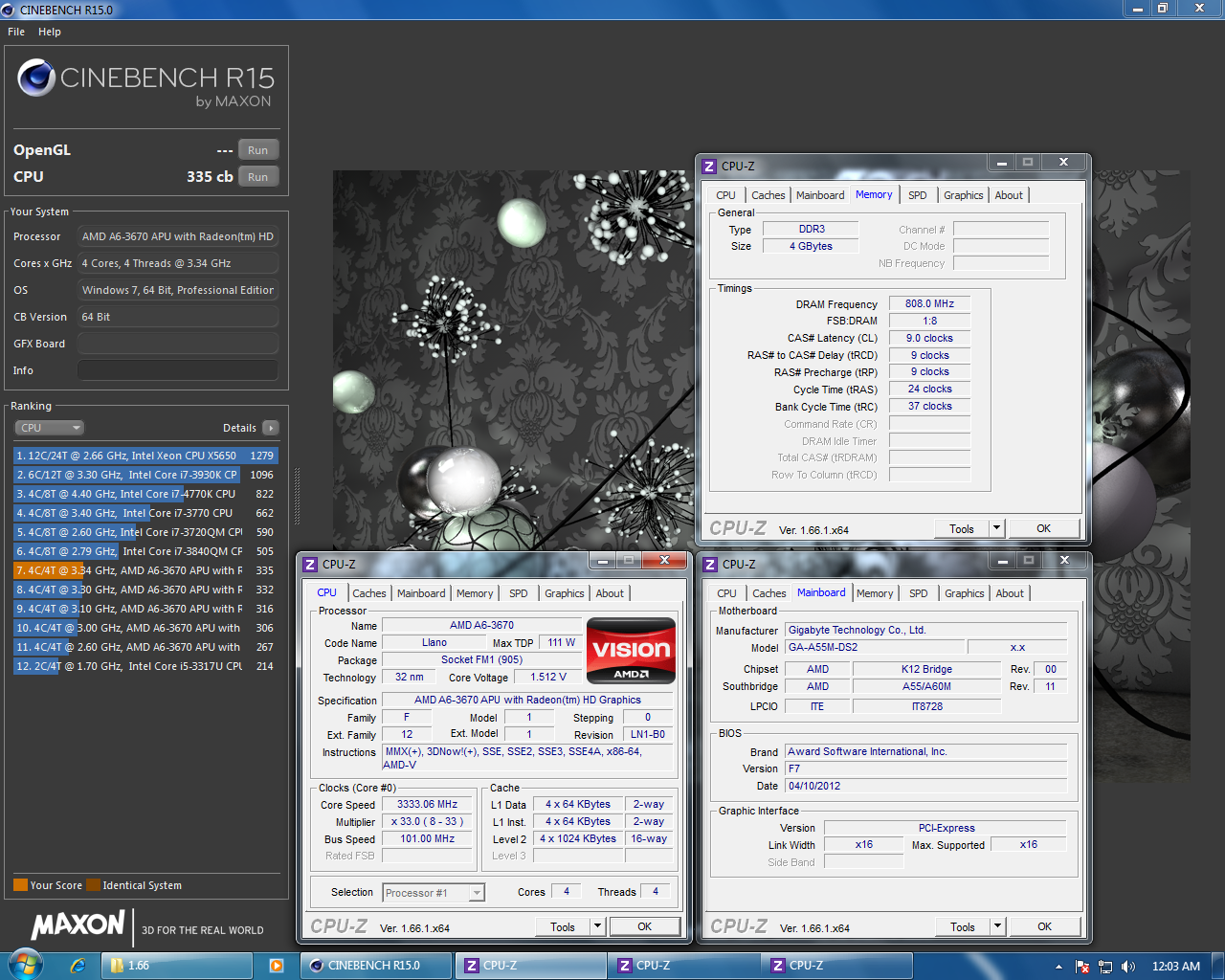The height and width of the screenshot is (980, 1225).
Task: Open Tools dropdown arrow in Memory CPU-Z window
Action: [996, 528]
